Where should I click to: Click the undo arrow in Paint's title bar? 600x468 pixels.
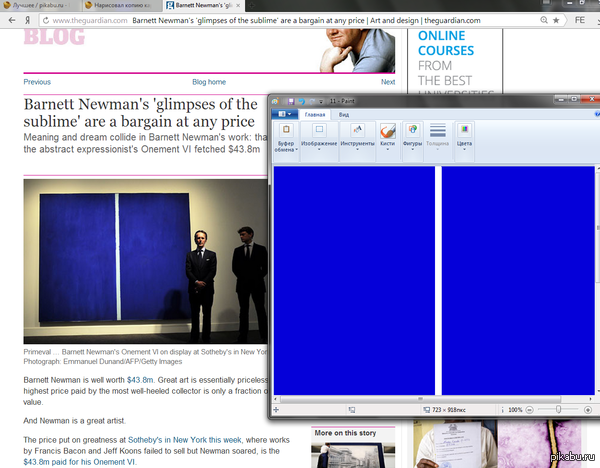pos(301,102)
